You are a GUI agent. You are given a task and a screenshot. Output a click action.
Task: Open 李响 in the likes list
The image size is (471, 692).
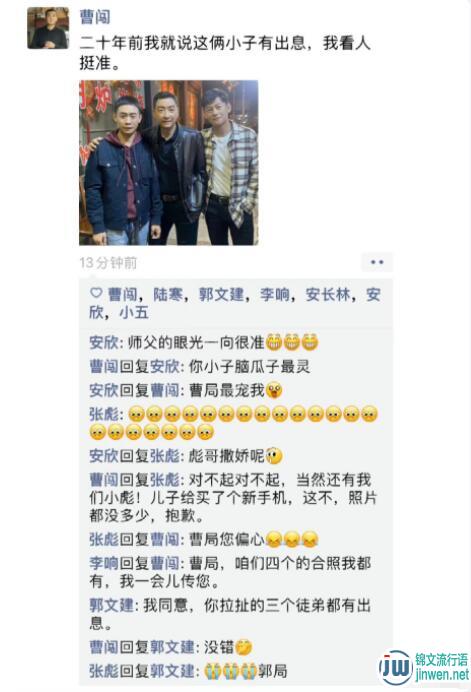[x=275, y=294]
